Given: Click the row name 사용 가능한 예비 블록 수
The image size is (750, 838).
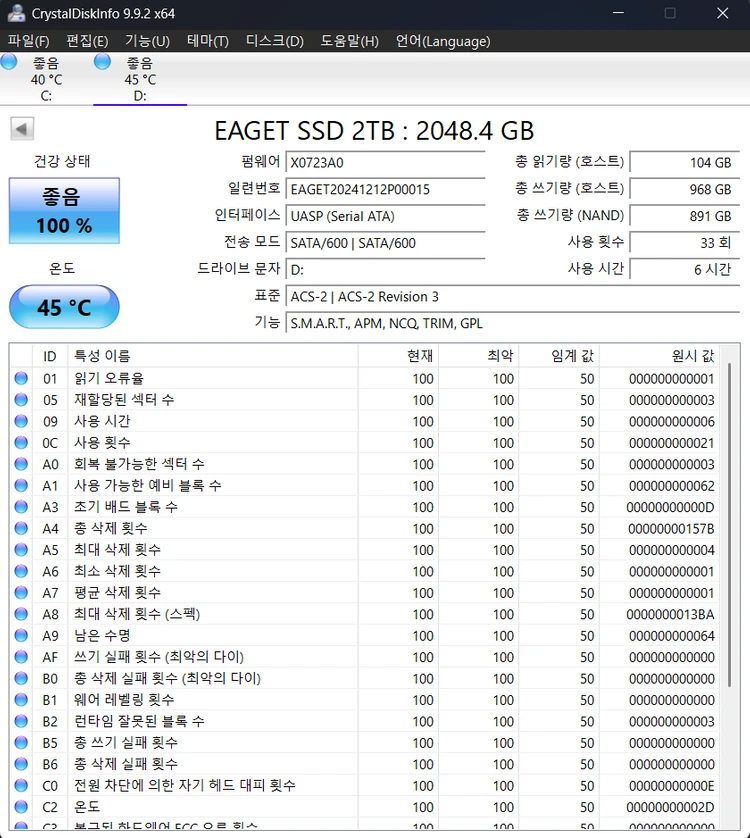Looking at the screenshot, I should (148, 485).
